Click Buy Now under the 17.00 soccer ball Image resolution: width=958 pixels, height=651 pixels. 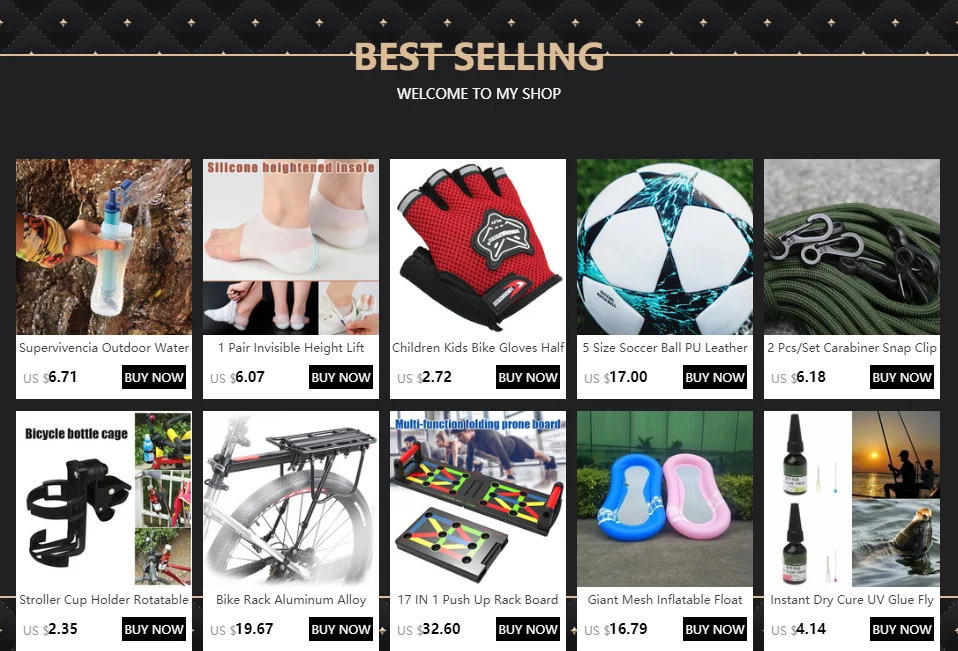(x=715, y=377)
